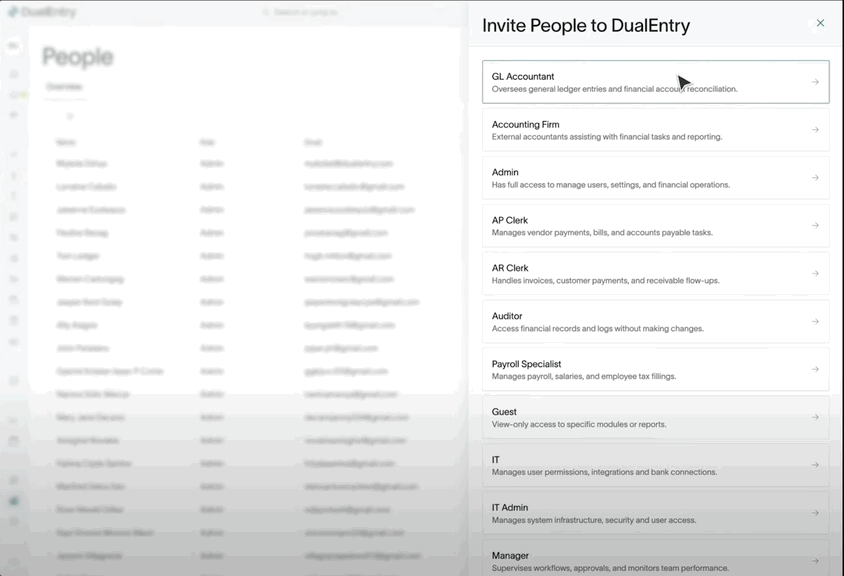The height and width of the screenshot is (576, 844).
Task: Pick the AP Clerk role
Action: coord(655,226)
